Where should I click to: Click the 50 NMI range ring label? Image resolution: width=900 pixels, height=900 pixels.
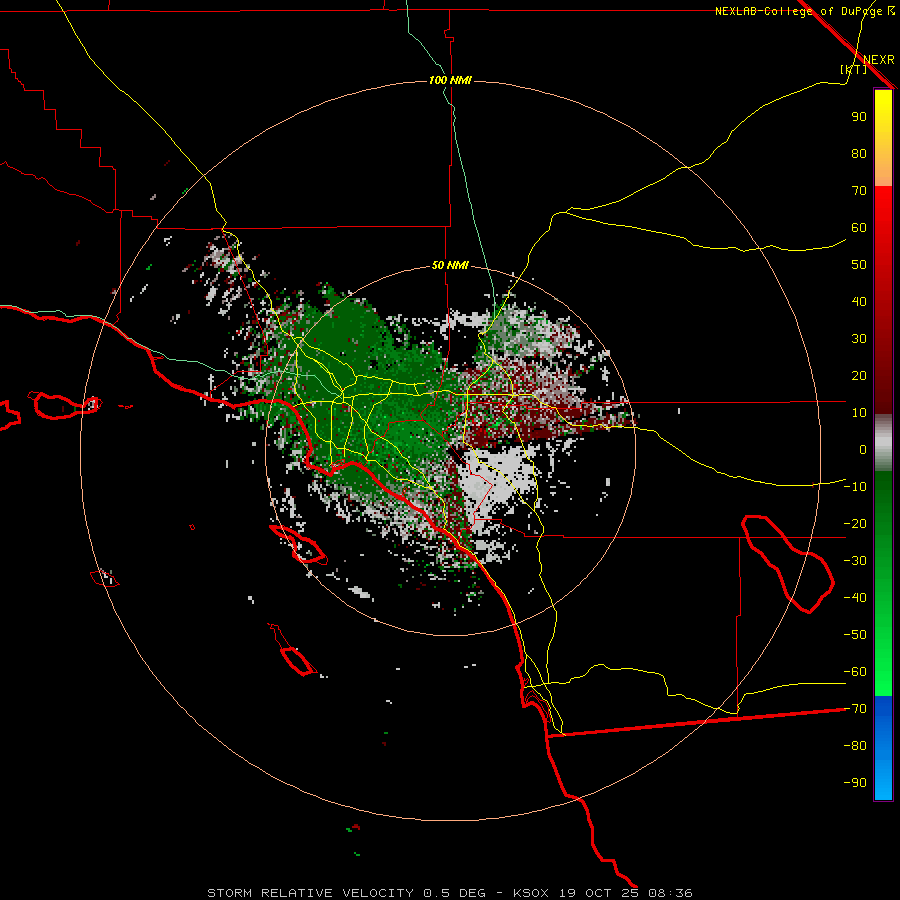[450, 265]
